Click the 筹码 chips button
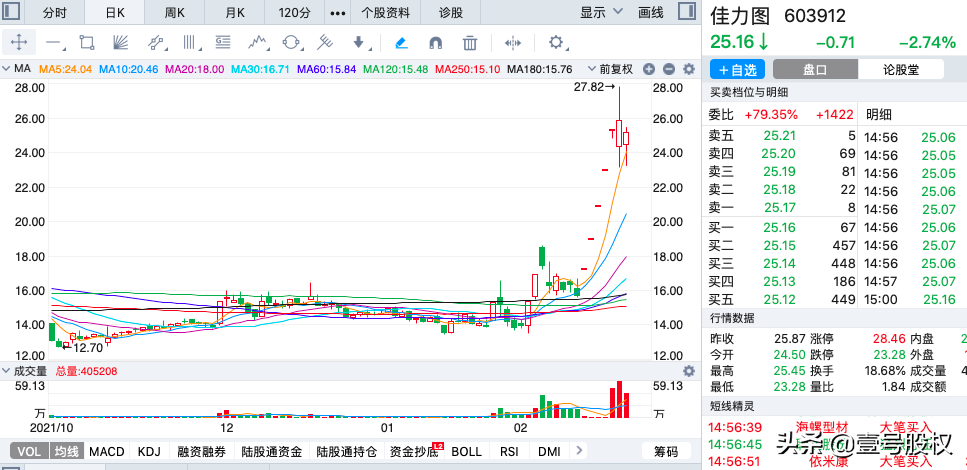967x470 pixels. (665, 451)
